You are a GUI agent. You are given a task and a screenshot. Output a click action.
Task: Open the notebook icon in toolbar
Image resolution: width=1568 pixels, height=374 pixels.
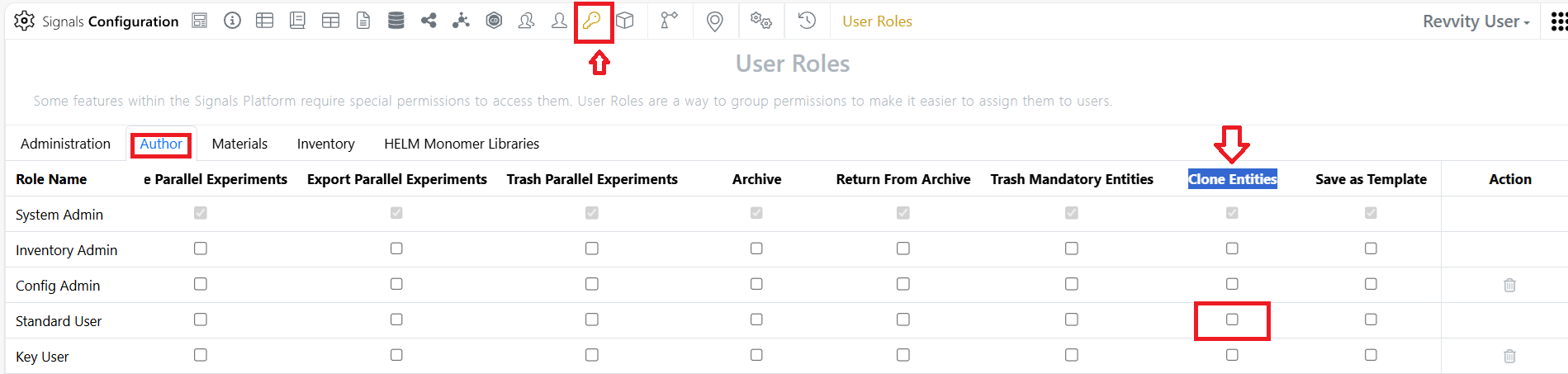point(298,21)
